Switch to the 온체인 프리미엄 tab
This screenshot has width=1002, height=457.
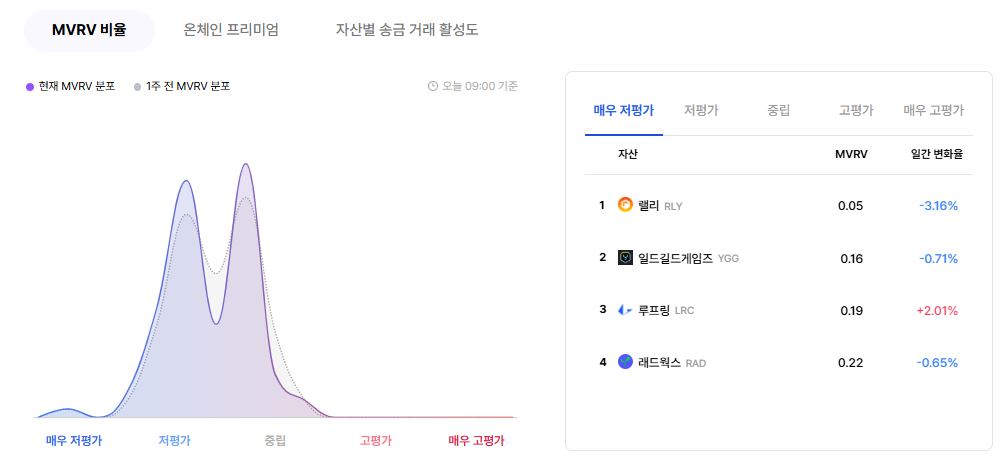pos(231,30)
